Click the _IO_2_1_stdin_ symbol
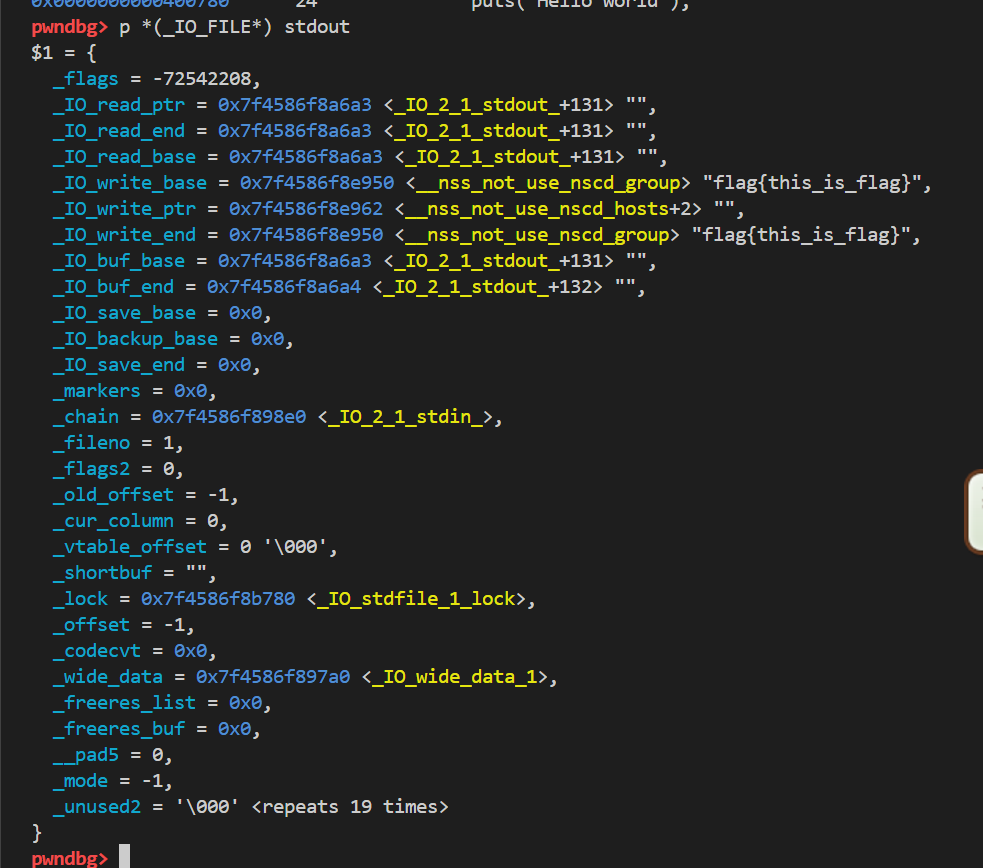The width and height of the screenshot is (983, 868). pyautogui.click(x=411, y=417)
